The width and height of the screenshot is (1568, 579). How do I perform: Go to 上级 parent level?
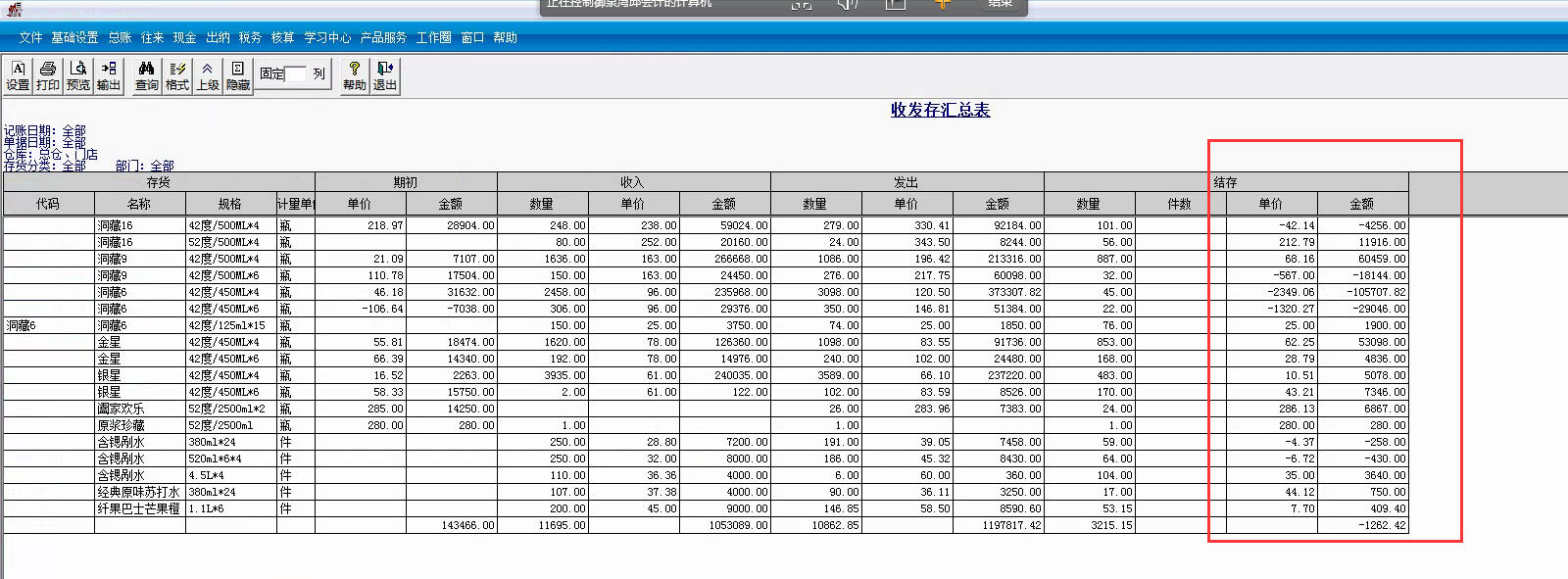click(208, 75)
